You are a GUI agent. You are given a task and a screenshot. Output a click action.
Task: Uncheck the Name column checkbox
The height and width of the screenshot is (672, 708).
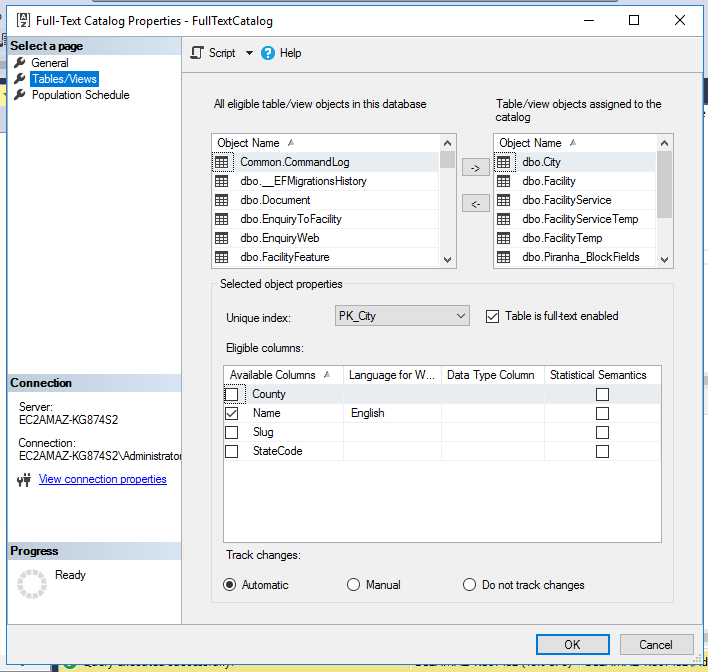point(232,413)
